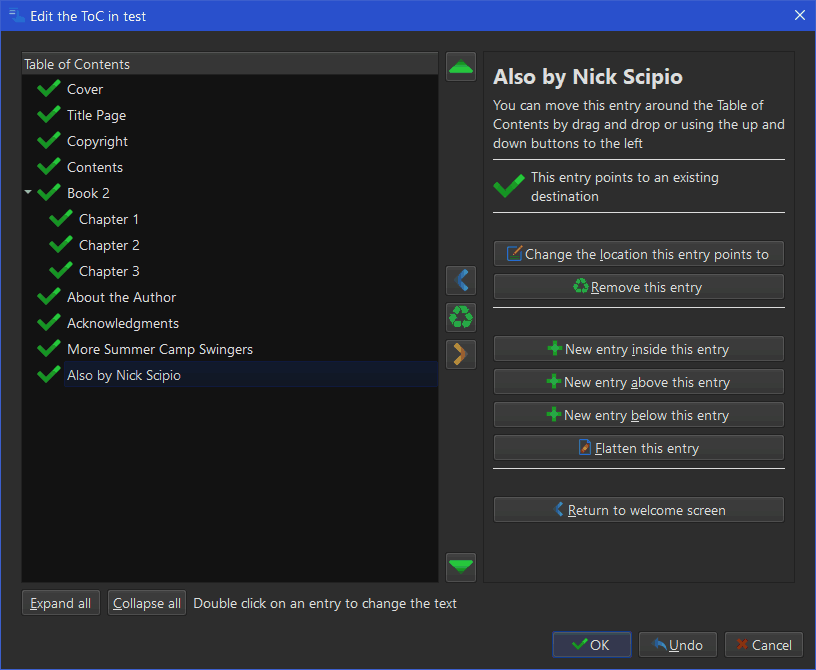Confirm with the OK button
This screenshot has height=670, width=816.
tap(592, 645)
